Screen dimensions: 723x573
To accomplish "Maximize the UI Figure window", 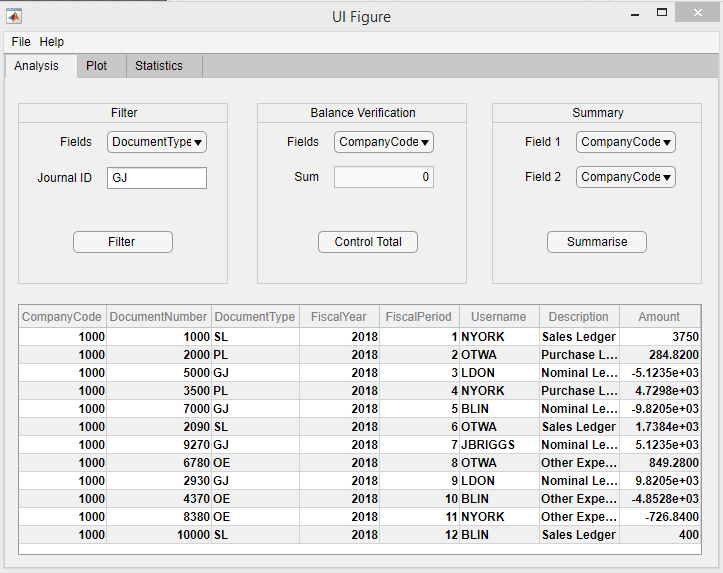I will pos(662,13).
